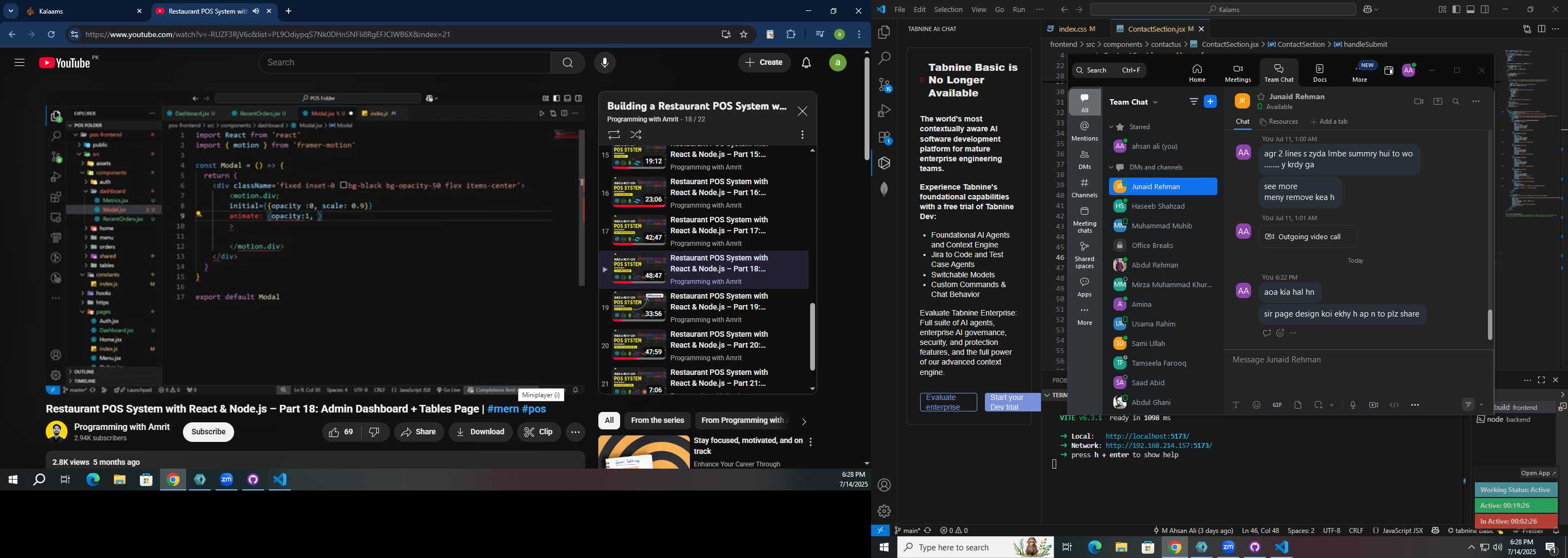
Task: Toggle VS Code bottom panel
Action: pyautogui.click(x=1471, y=10)
